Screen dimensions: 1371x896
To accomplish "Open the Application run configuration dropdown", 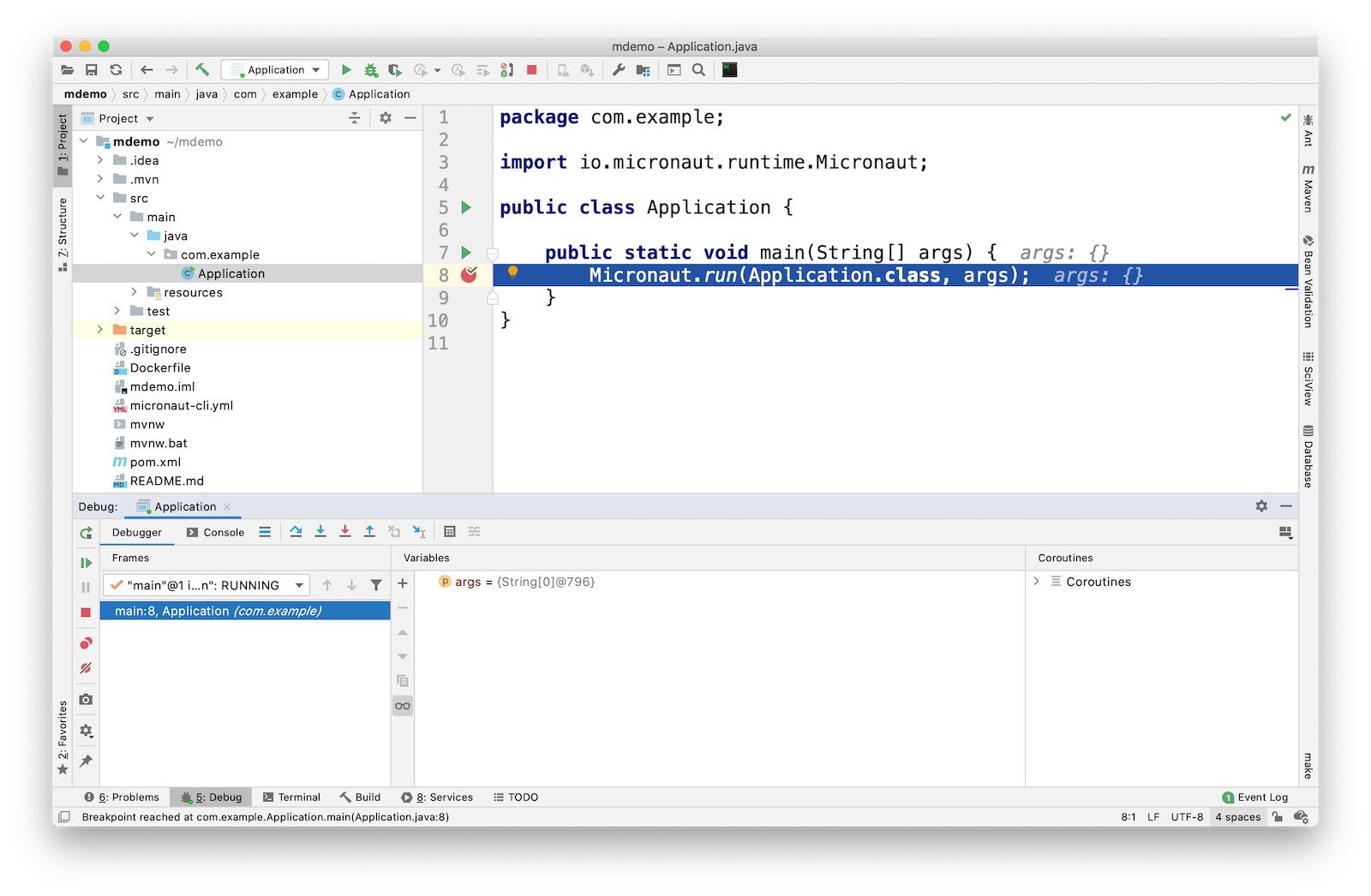I will pos(275,70).
